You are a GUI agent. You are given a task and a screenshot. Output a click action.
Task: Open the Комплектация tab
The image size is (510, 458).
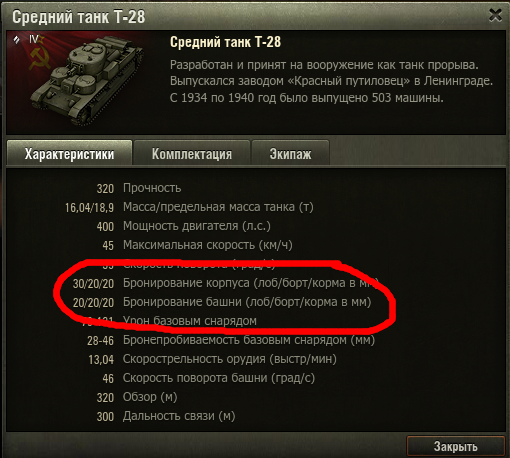coord(192,154)
